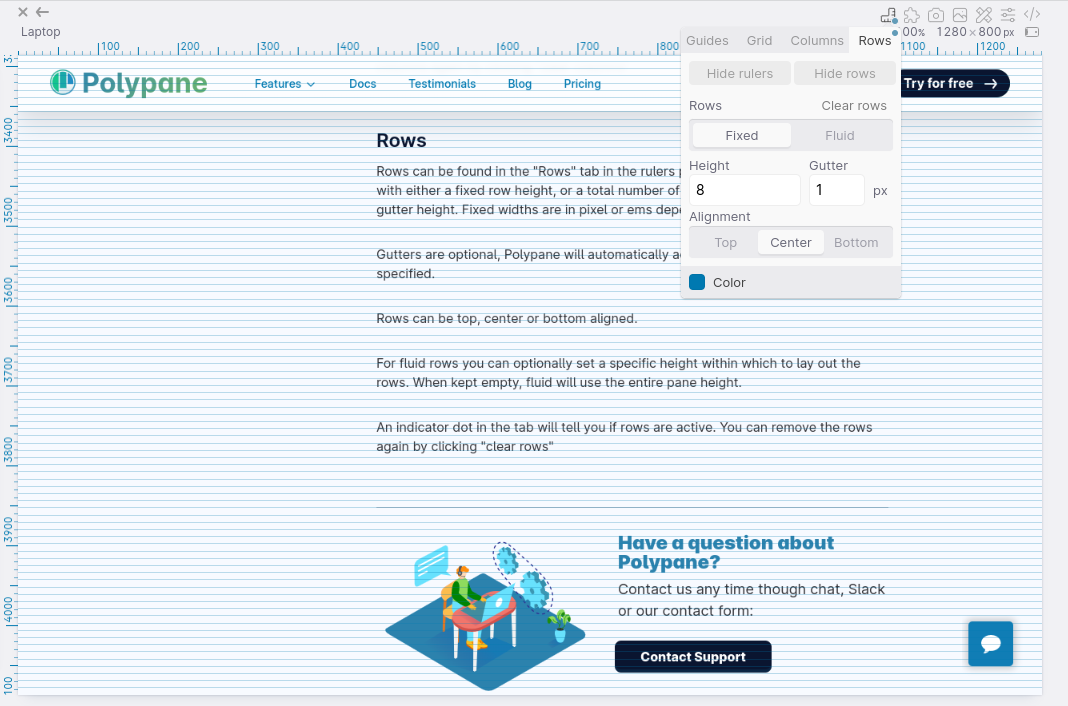Click the Hide rows button
1068x706 pixels.
(x=845, y=73)
